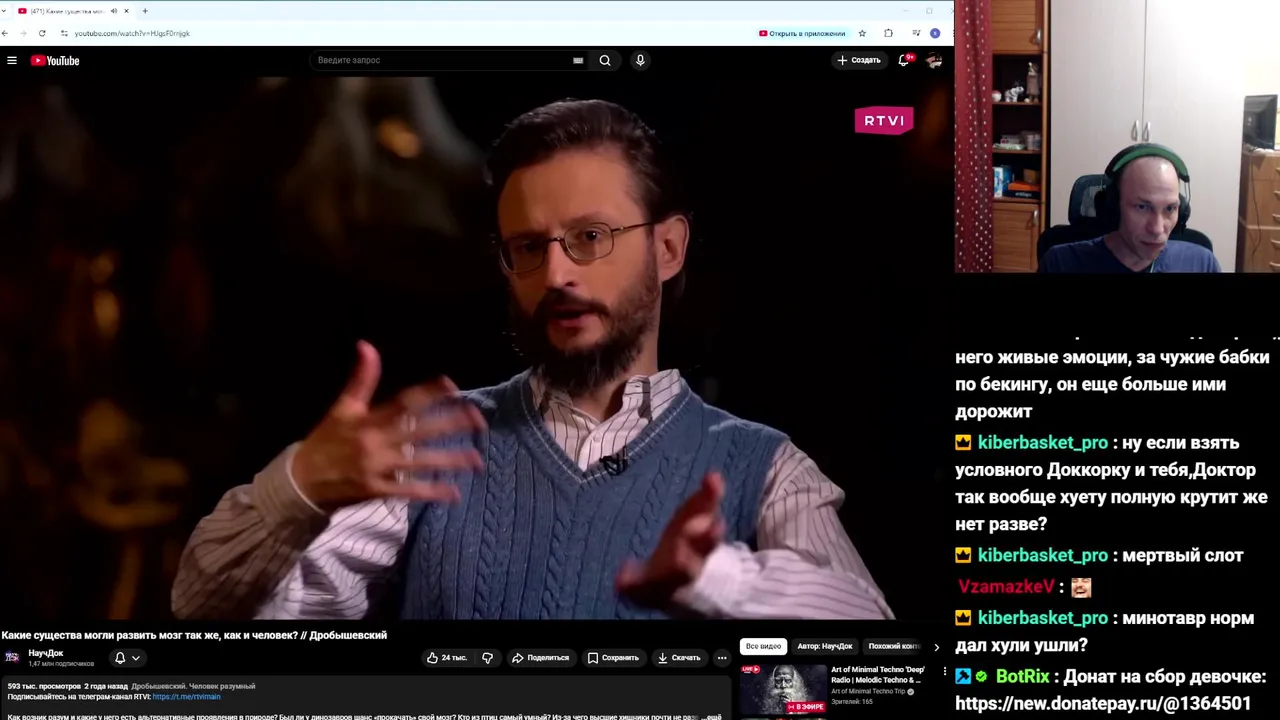
Task: Open a new browser tab
Action: (x=145, y=11)
